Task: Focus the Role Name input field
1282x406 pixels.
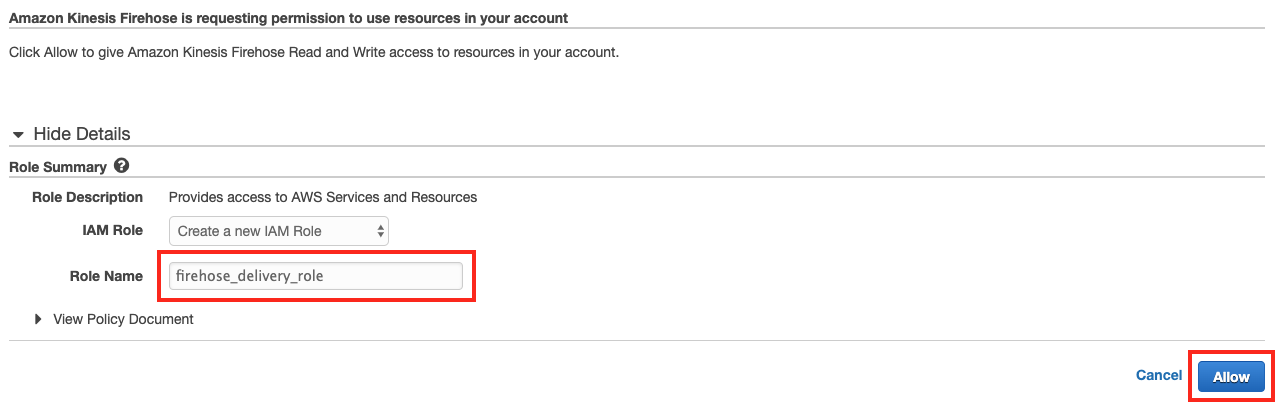Action: [x=315, y=276]
